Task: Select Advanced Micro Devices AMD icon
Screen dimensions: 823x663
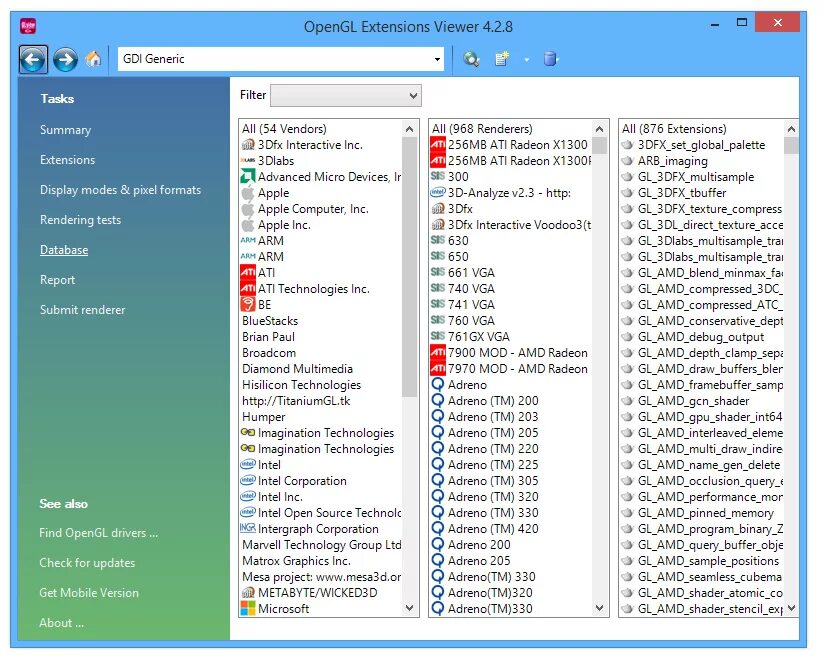Action: (248, 176)
